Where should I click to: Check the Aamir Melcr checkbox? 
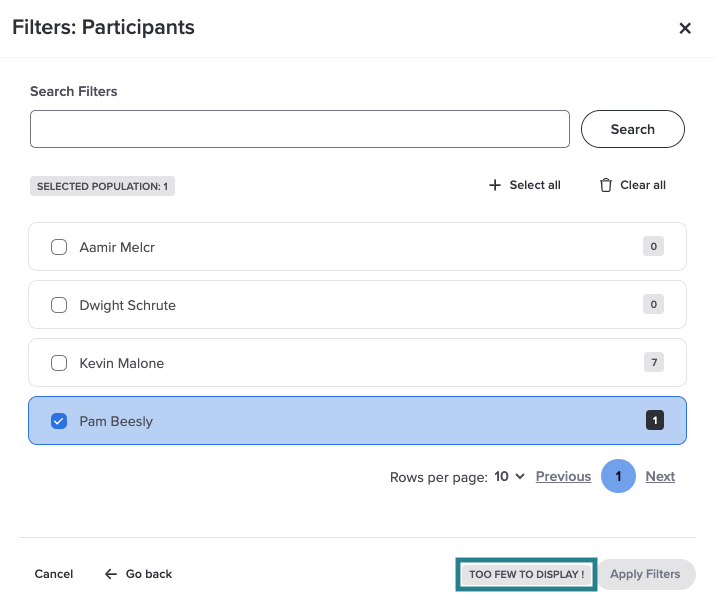[59, 247]
